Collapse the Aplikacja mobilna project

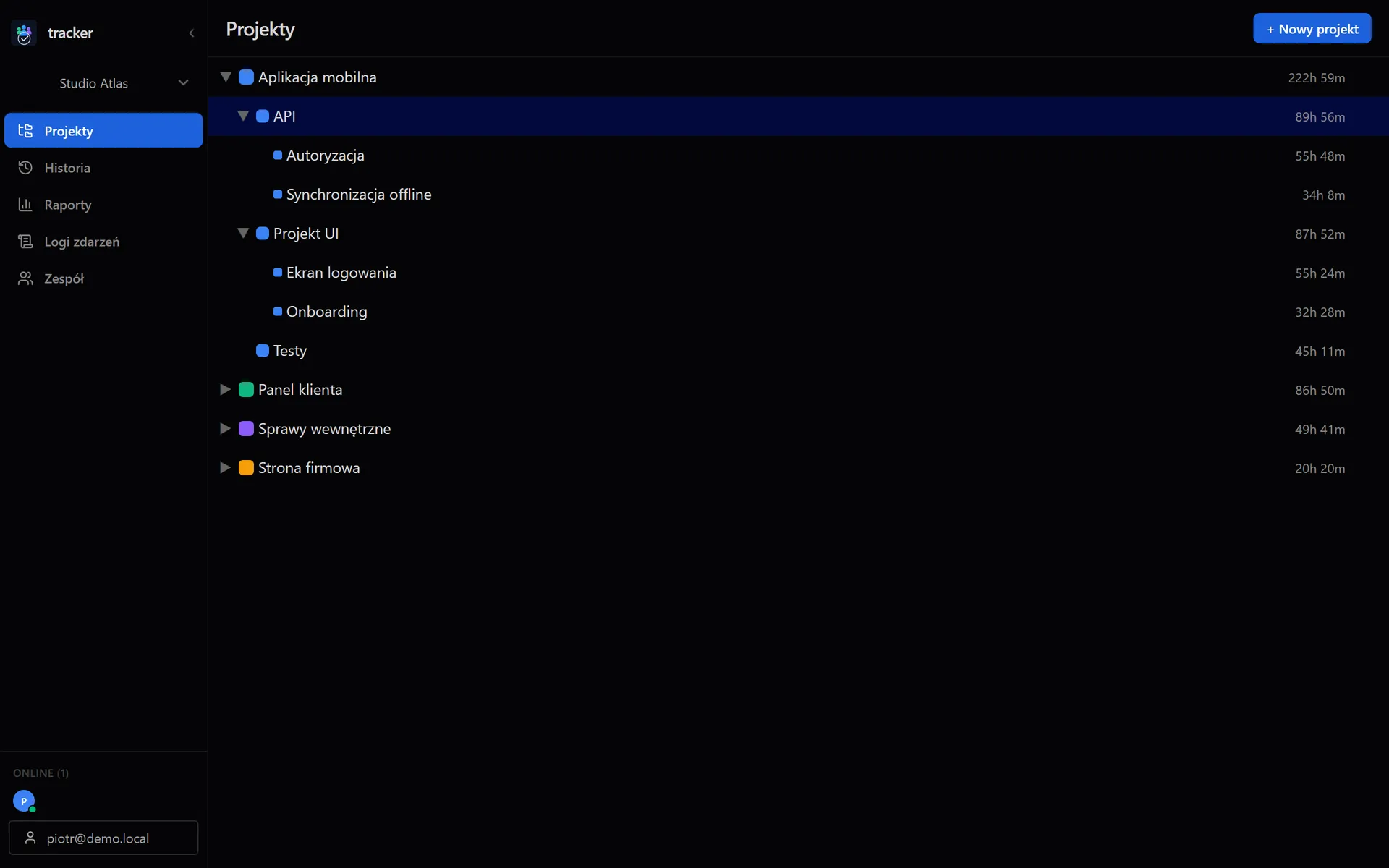coord(226,77)
